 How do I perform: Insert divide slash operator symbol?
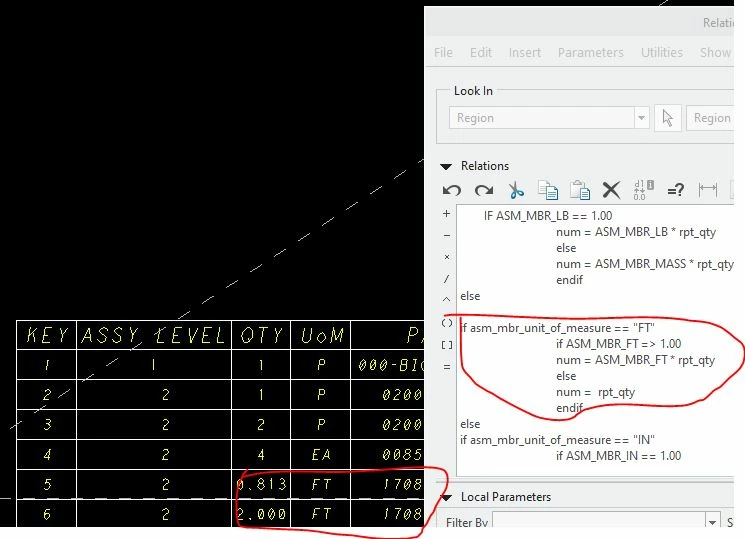pos(446,279)
